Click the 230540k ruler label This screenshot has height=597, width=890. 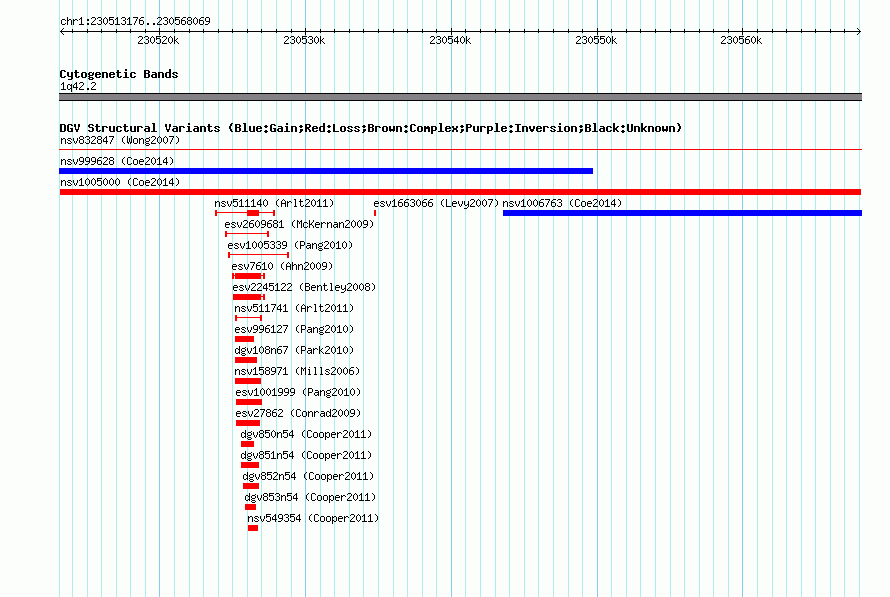tap(450, 40)
